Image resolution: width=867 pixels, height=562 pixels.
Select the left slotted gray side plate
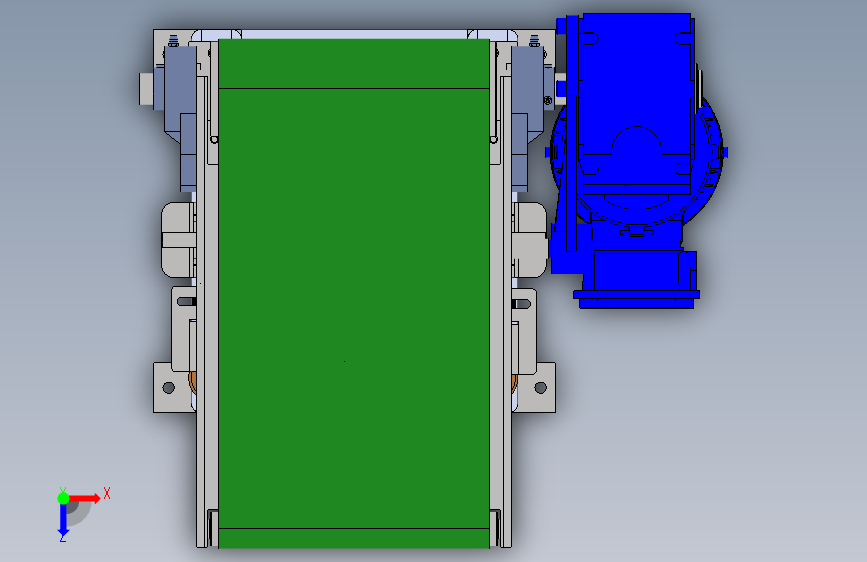point(184,329)
